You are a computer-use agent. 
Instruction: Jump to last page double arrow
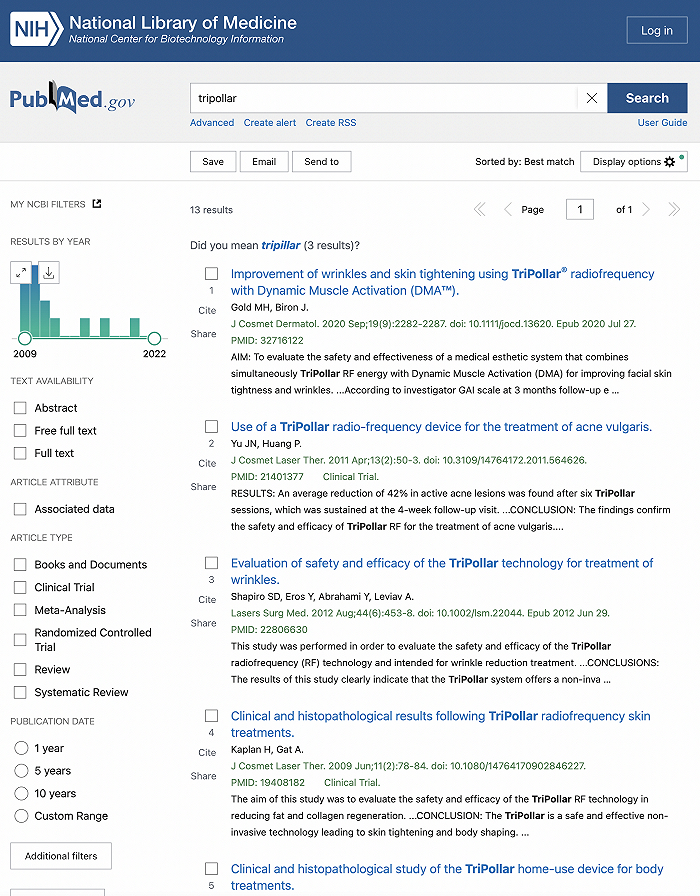(674, 209)
